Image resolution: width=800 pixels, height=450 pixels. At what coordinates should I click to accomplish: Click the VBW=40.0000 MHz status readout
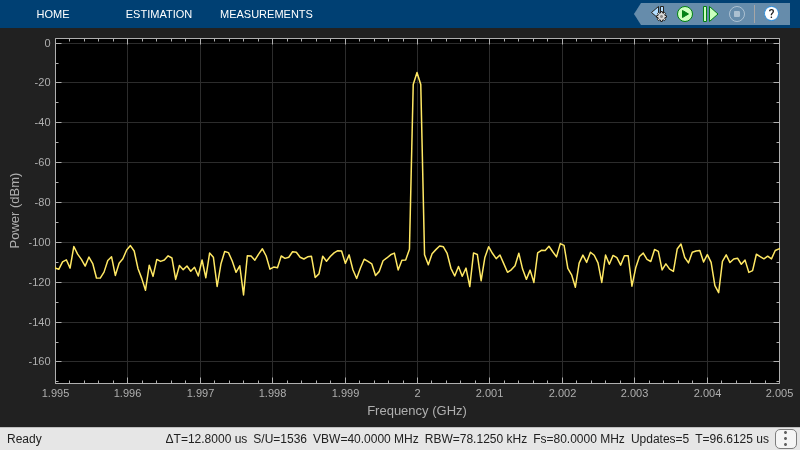point(365,439)
